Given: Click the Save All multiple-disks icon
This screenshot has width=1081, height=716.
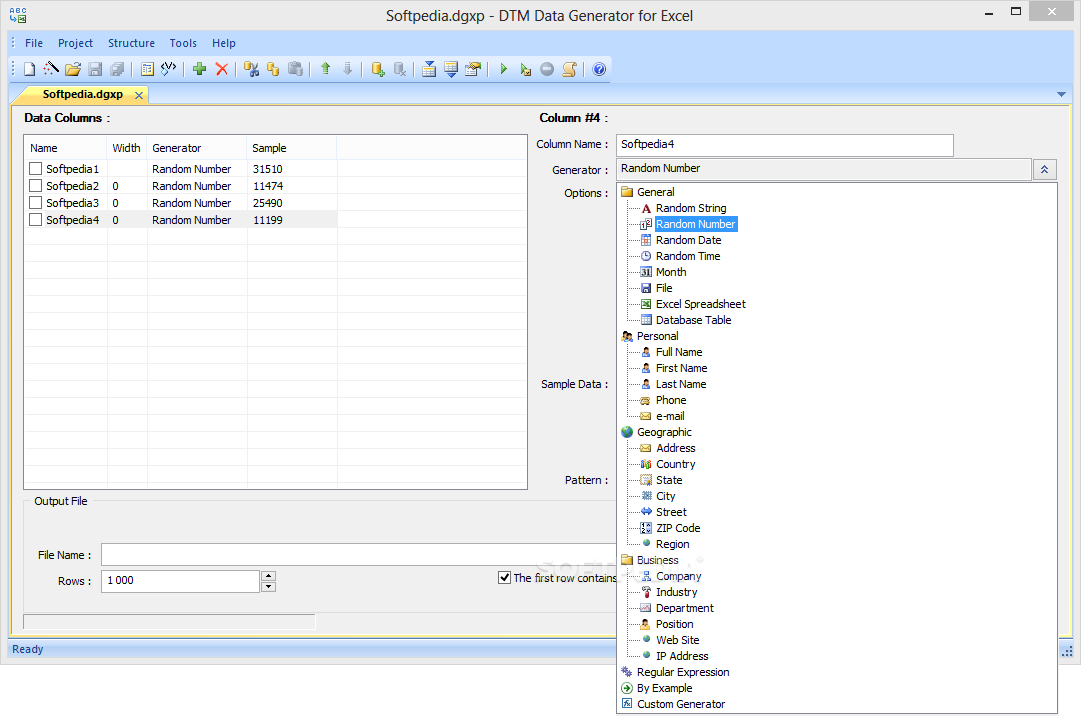Looking at the screenshot, I should pos(117,69).
